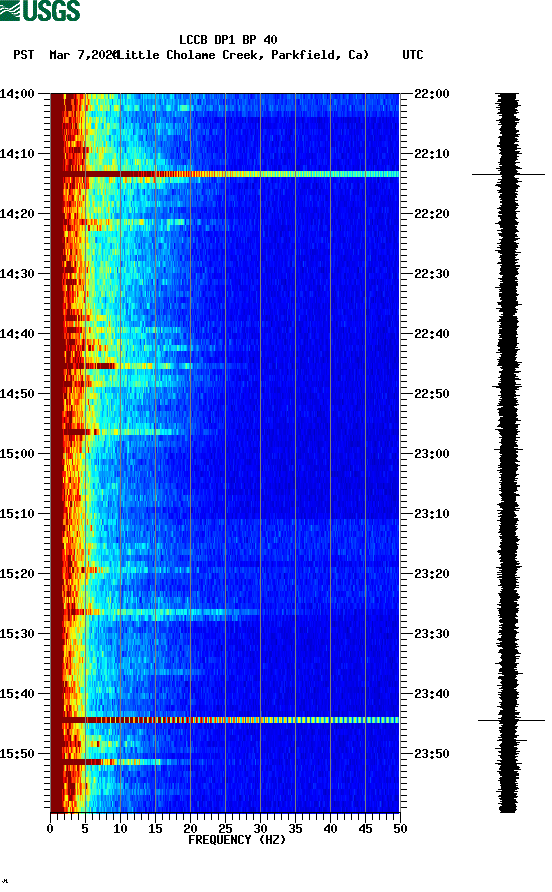Screen dimensions: 552x892
Task: Click the '22:00' UTC time label
Action: point(432,93)
